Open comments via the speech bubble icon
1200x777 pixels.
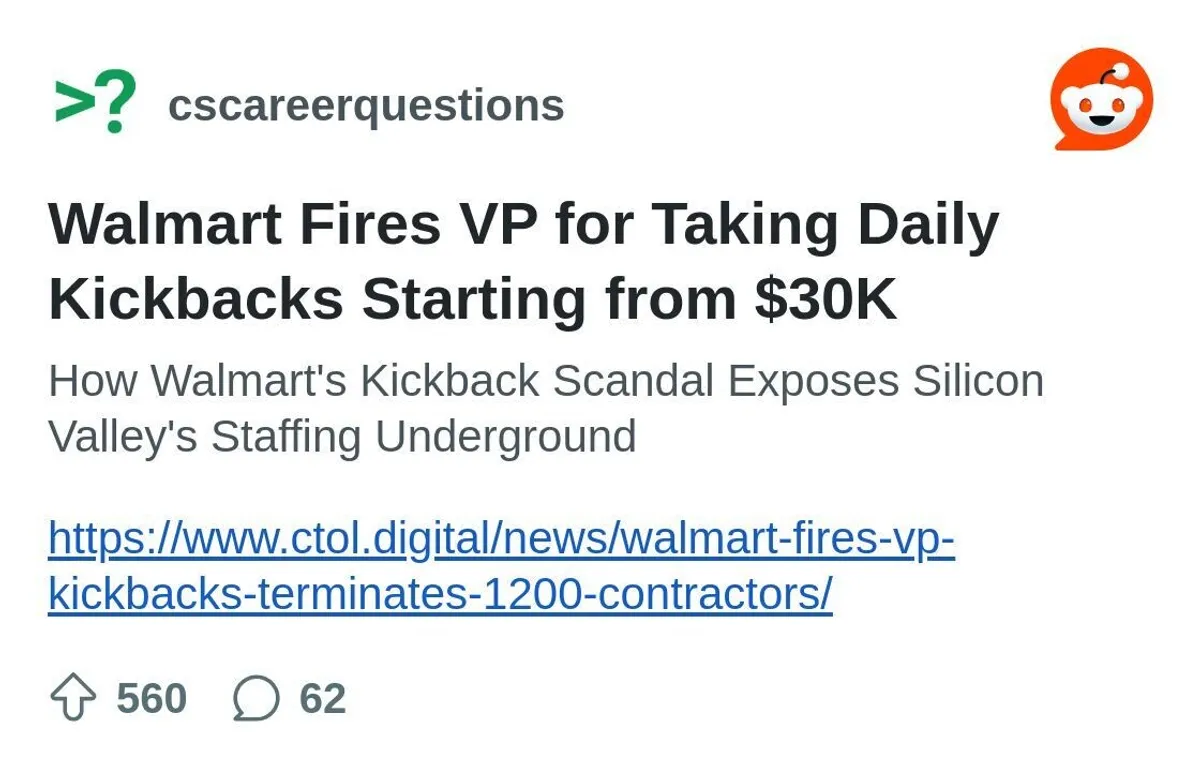point(258,699)
